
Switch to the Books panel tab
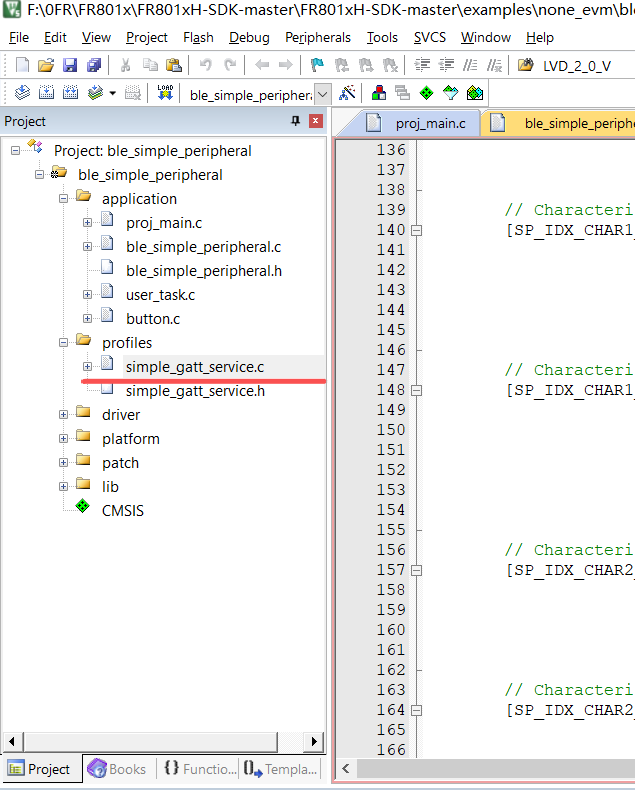click(x=117, y=769)
